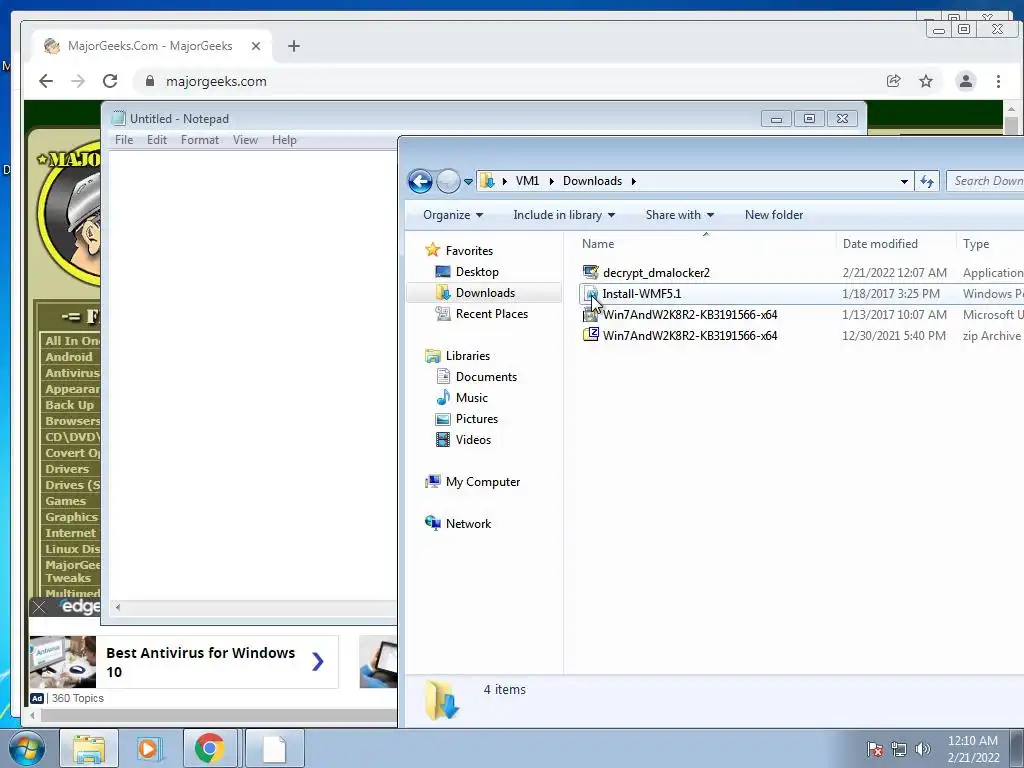1024x768 pixels.
Task: Click Explorer refresh button
Action: pyautogui.click(x=927, y=182)
